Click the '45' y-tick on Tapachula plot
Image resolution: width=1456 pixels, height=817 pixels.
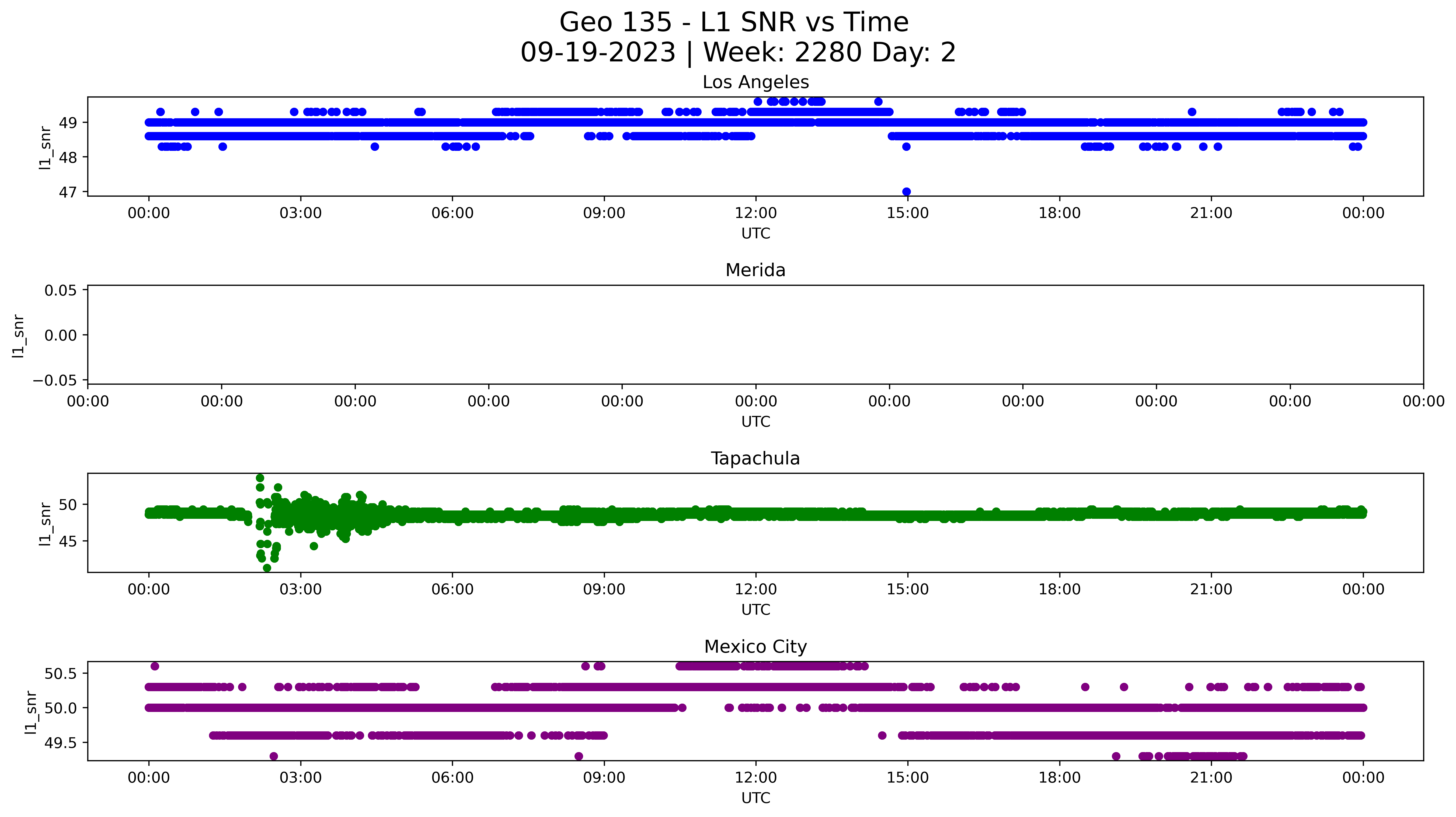(68, 542)
